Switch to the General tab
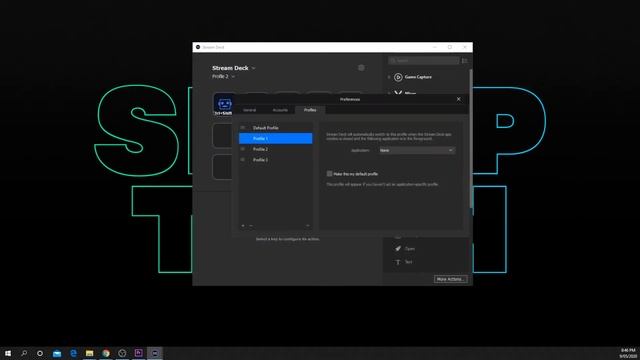 click(x=249, y=110)
